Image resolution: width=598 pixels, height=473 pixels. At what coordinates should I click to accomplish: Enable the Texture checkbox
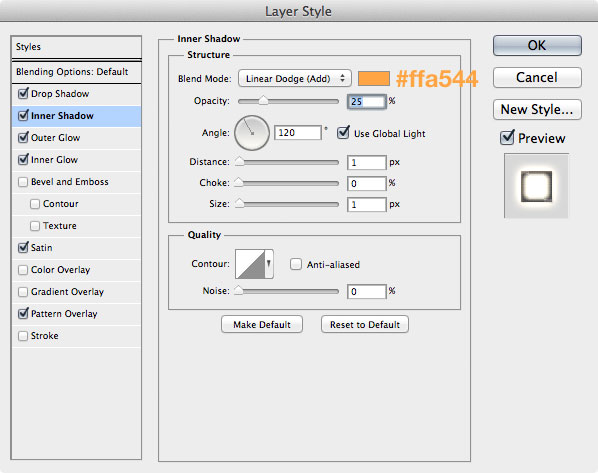coord(35,226)
